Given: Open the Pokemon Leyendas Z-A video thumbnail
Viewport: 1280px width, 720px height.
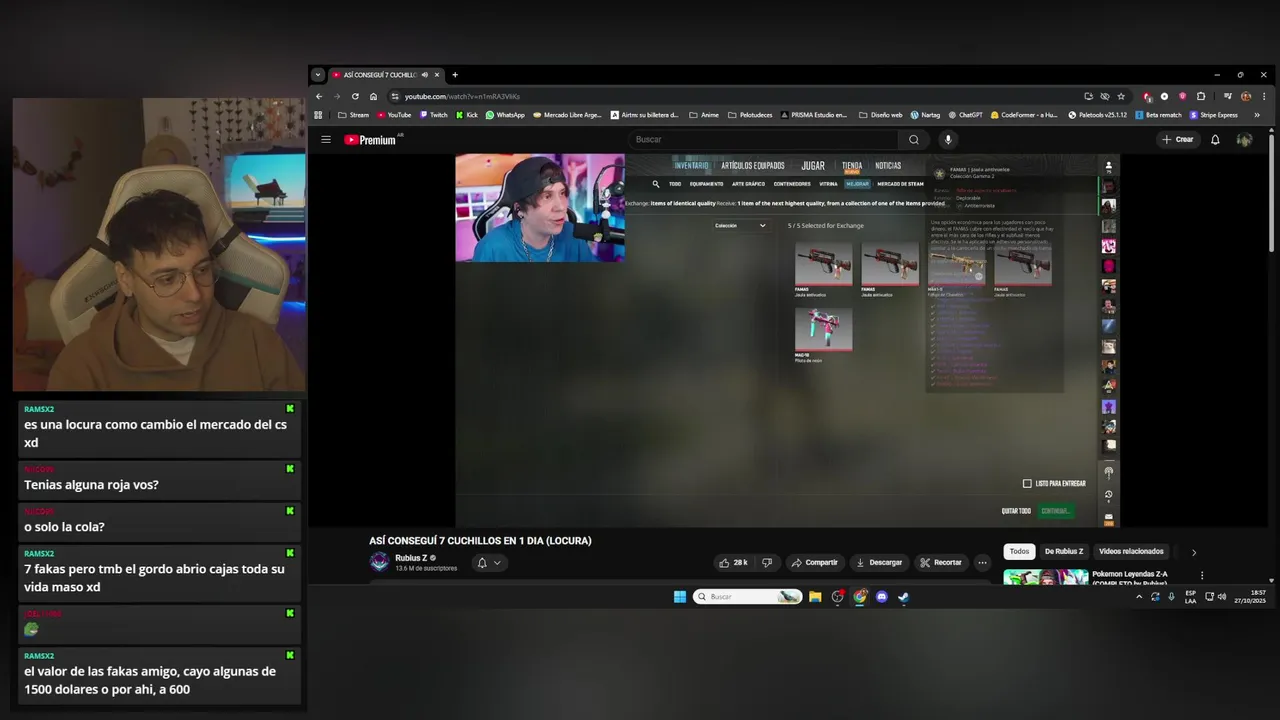Looking at the screenshot, I should pyautogui.click(x=1046, y=577).
